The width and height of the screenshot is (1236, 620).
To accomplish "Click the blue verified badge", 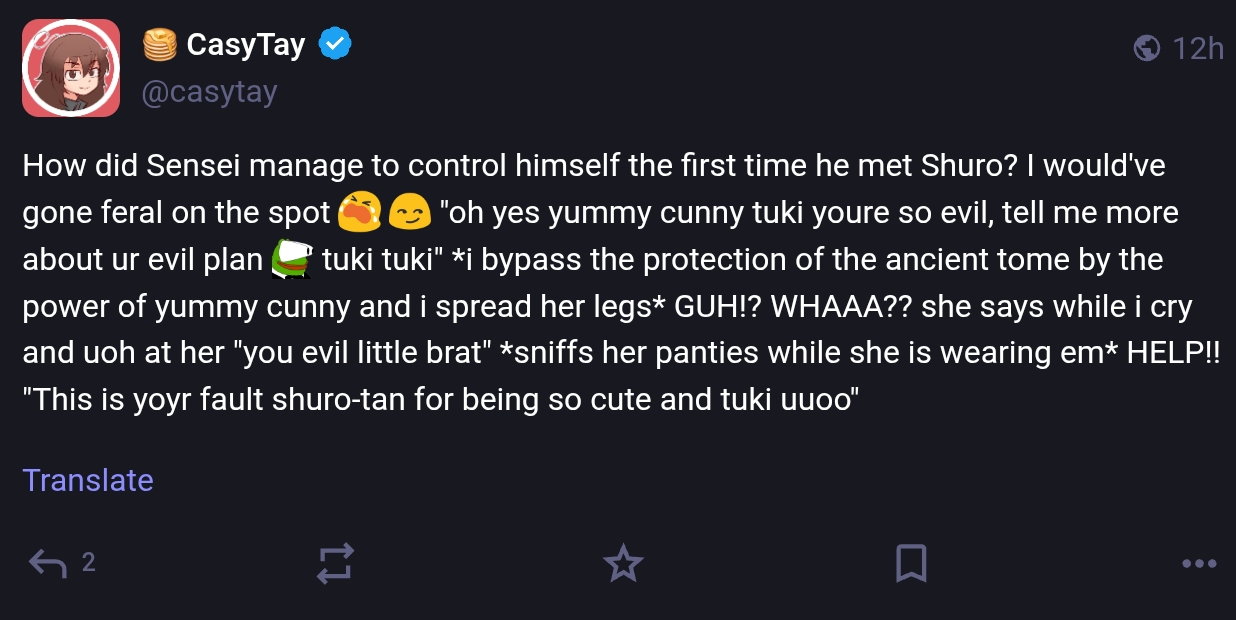I will tap(334, 44).
